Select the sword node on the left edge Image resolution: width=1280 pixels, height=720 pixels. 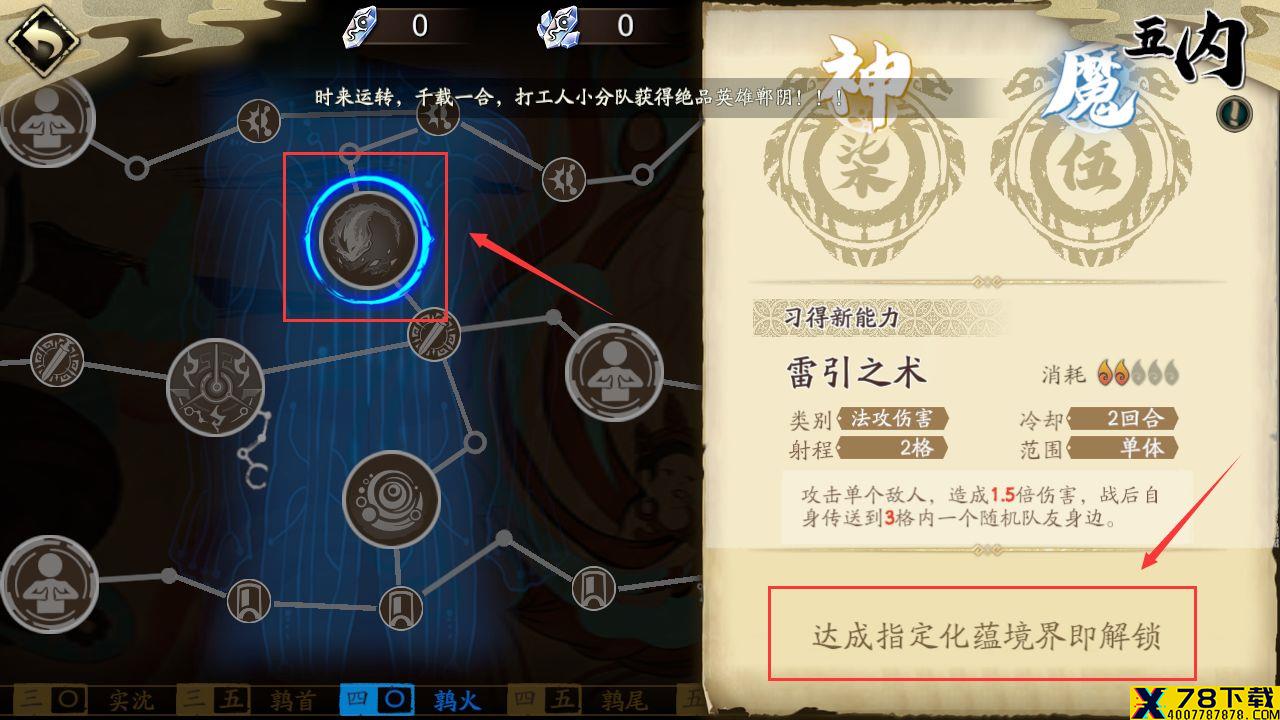point(55,360)
